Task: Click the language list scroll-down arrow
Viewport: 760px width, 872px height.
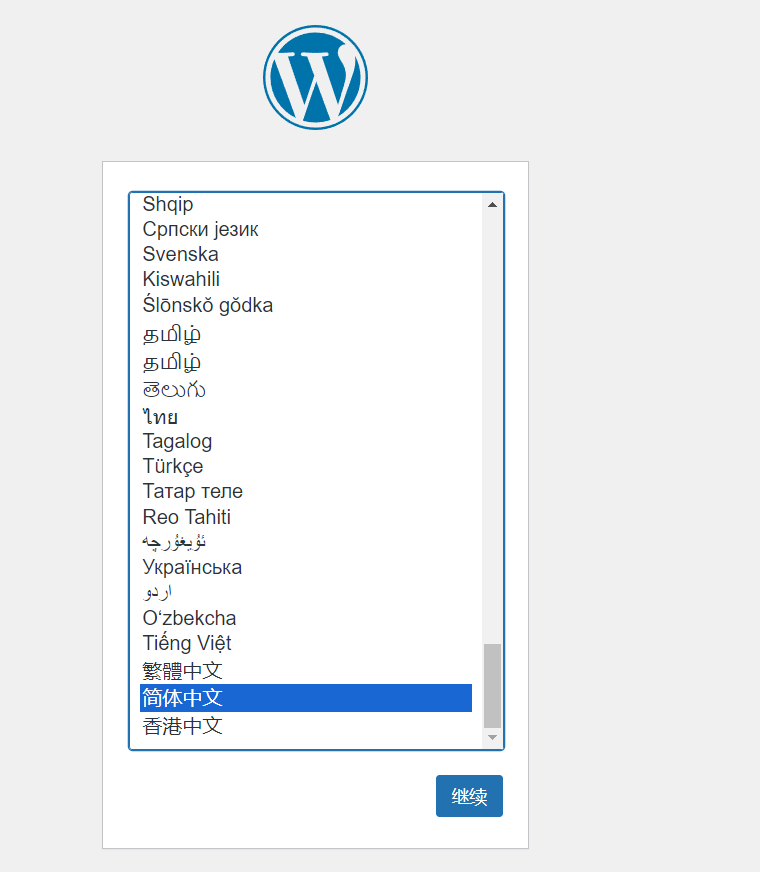Action: click(x=491, y=737)
